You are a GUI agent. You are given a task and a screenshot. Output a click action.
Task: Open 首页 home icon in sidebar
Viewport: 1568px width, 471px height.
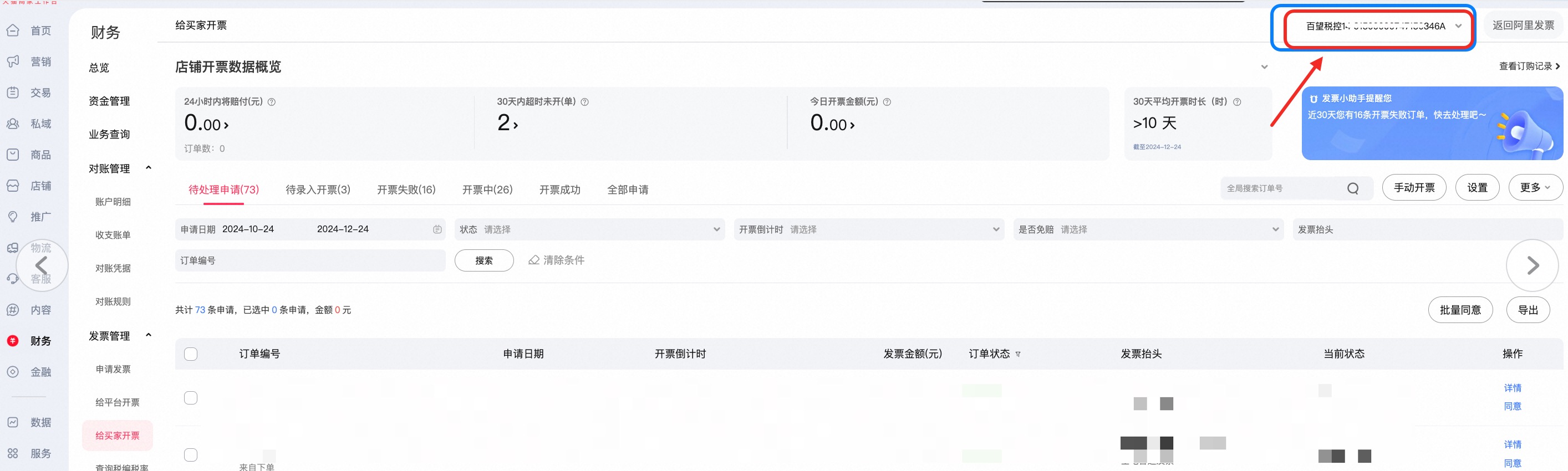pos(13,30)
